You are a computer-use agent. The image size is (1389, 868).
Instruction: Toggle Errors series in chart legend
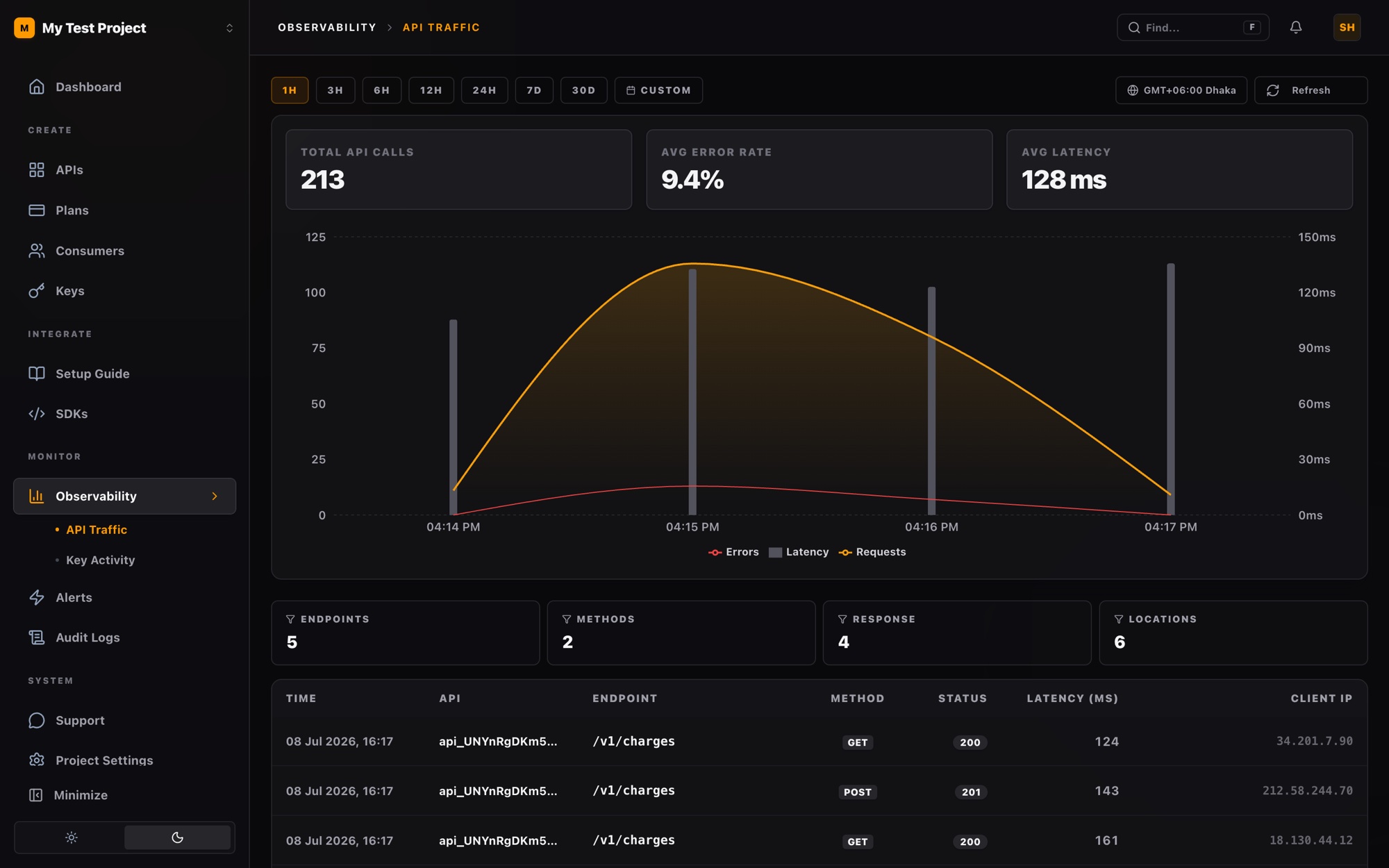[733, 552]
